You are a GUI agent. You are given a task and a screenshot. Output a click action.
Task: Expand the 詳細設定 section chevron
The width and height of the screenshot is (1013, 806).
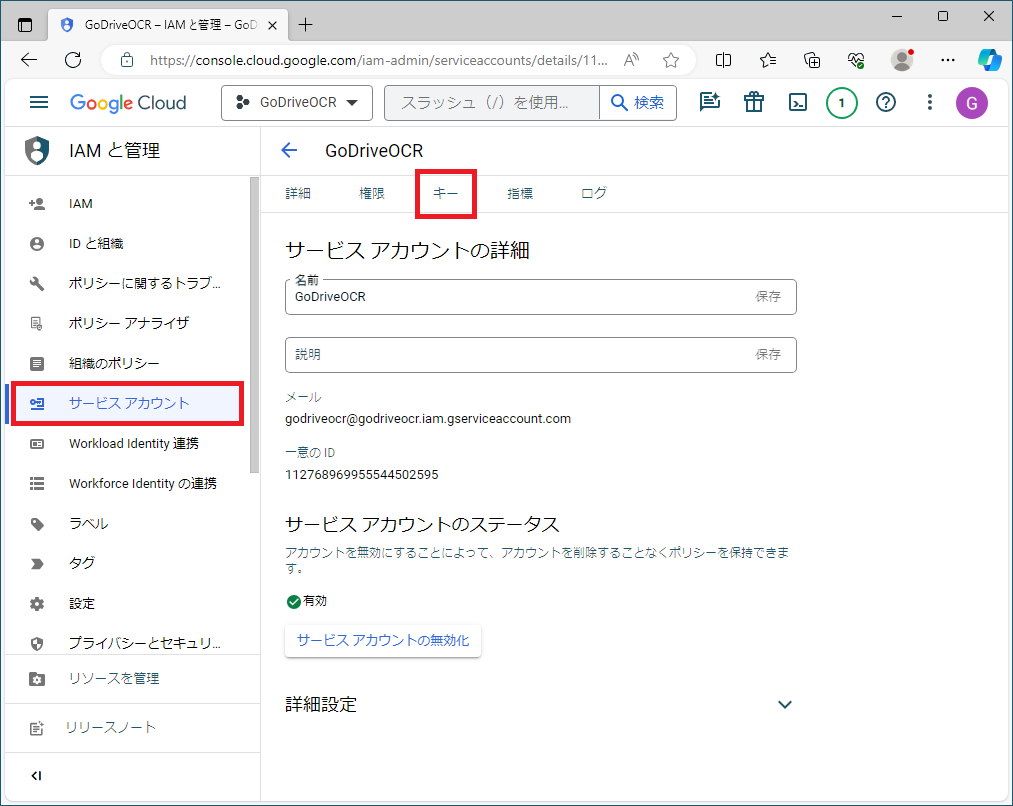tap(784, 705)
